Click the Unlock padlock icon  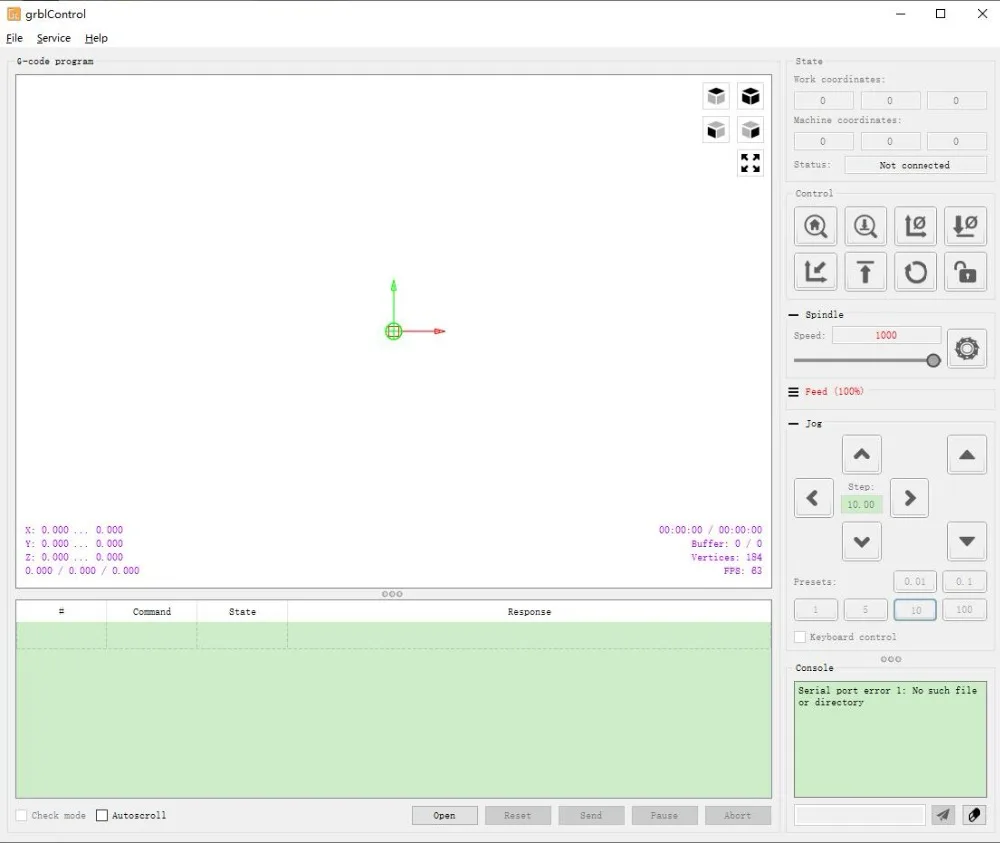coord(965,272)
